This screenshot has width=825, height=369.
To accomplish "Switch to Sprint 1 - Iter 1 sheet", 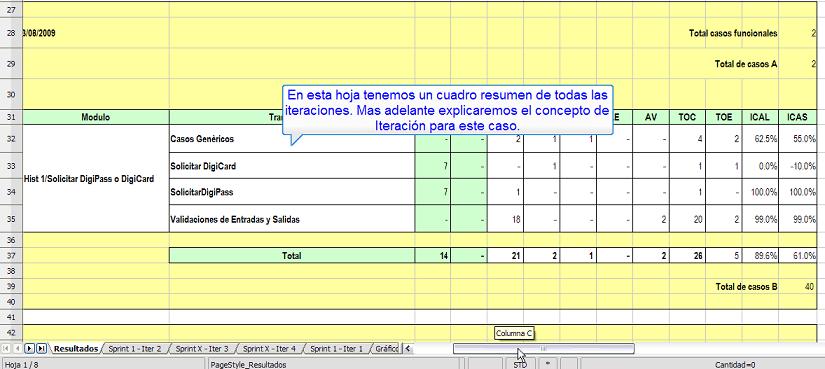I will 337,348.
